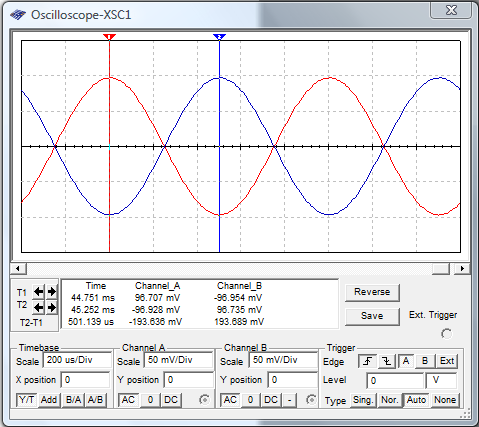
Task: Click the Channel A Scale field
Action: [x=179, y=360]
